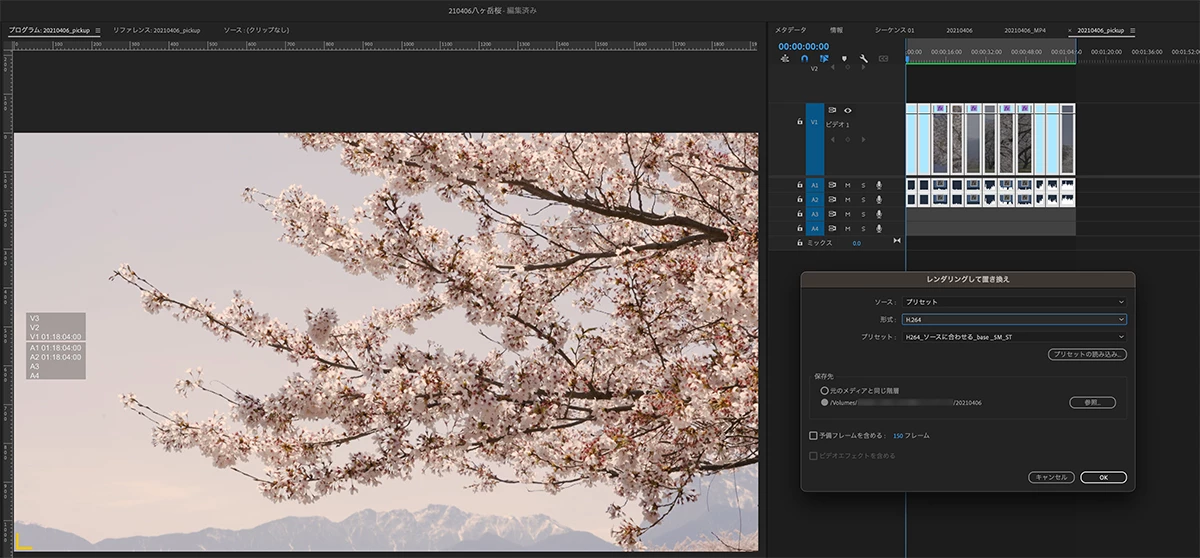The height and width of the screenshot is (558, 1200).
Task: Enable voice-over record on track A1
Action: tap(879, 185)
